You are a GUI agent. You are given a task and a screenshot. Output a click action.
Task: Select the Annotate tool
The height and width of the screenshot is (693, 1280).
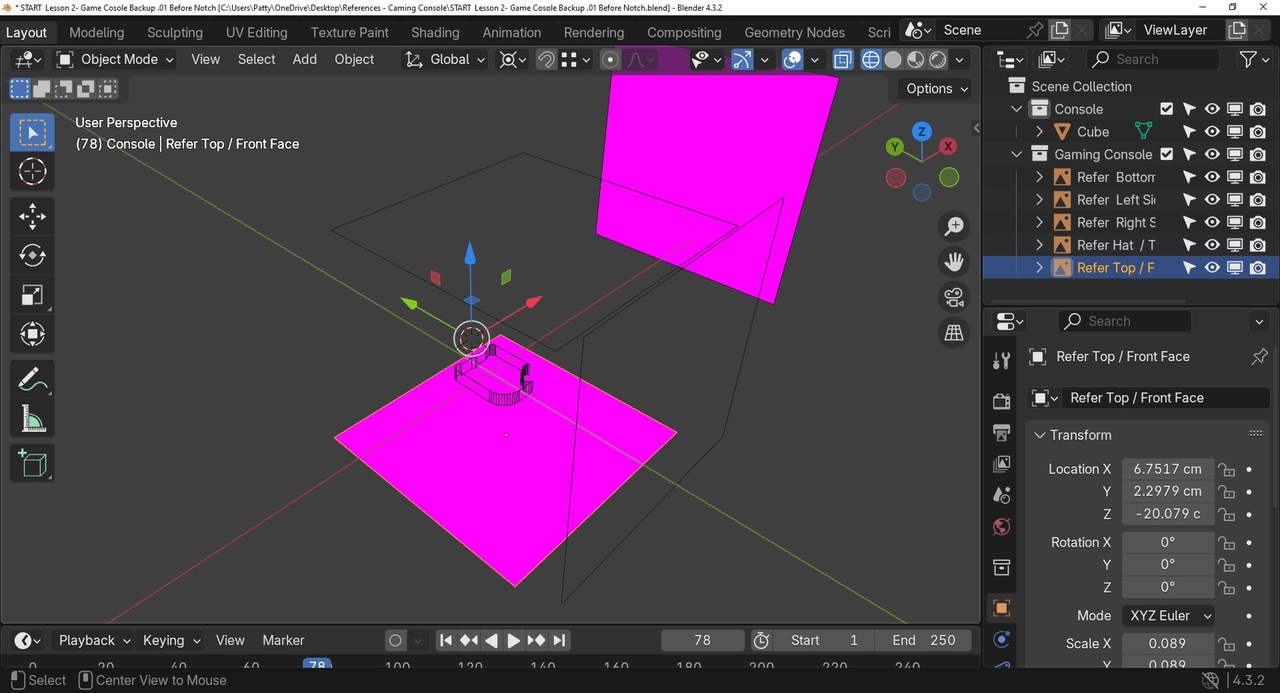coord(32,379)
